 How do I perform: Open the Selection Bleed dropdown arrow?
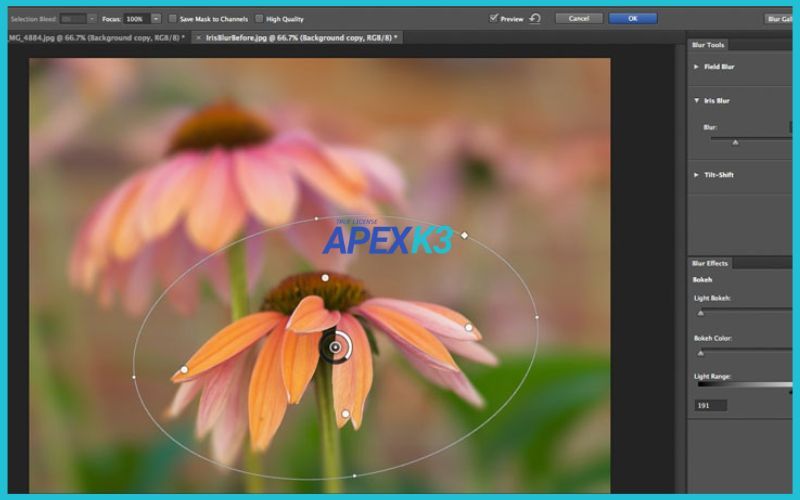pos(92,19)
